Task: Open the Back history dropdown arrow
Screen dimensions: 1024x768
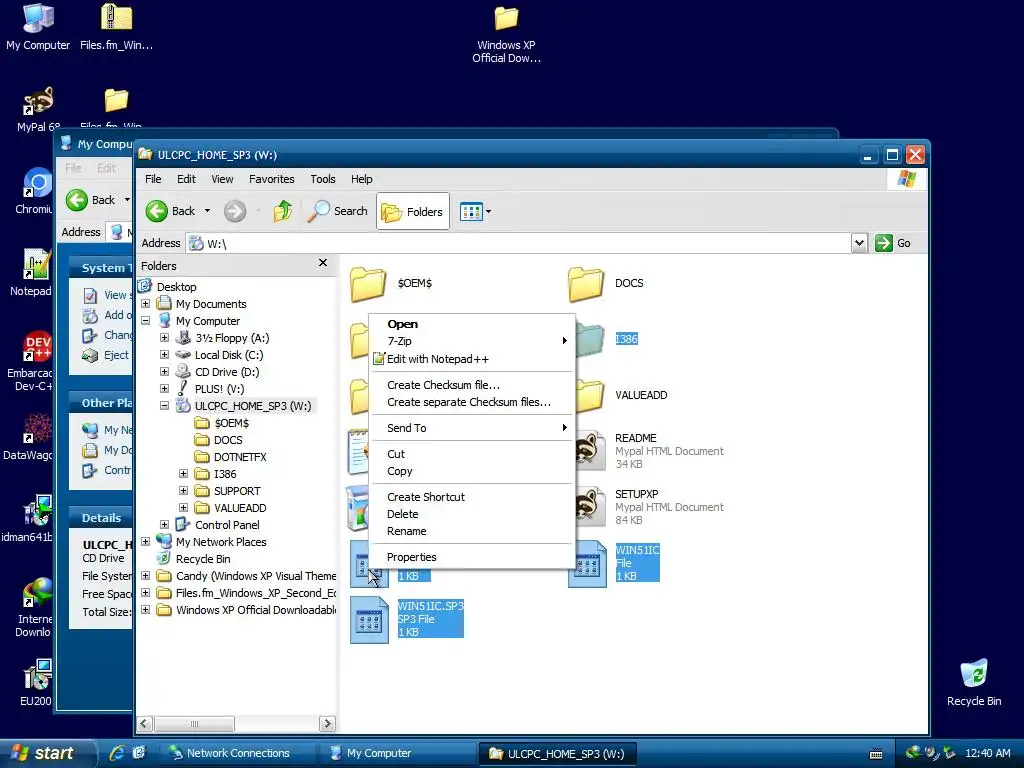Action: coord(207,211)
